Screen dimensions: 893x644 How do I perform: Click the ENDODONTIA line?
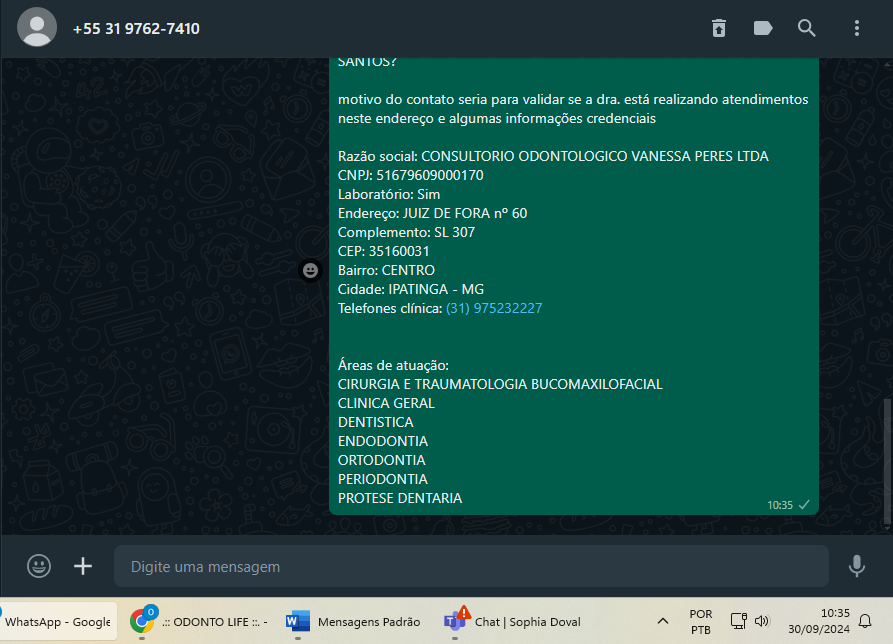[x=383, y=441]
